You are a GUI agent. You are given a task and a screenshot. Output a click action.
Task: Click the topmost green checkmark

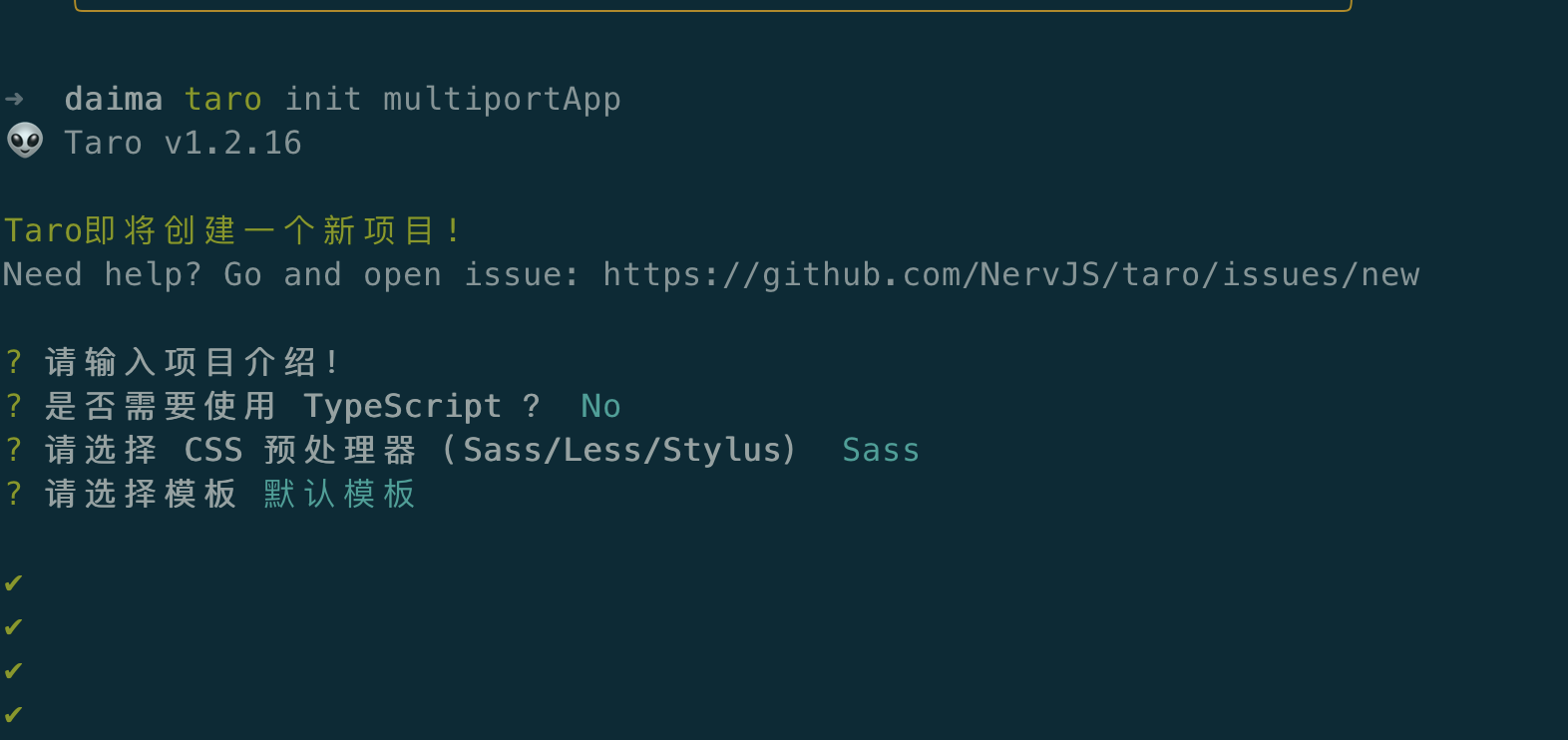point(13,582)
